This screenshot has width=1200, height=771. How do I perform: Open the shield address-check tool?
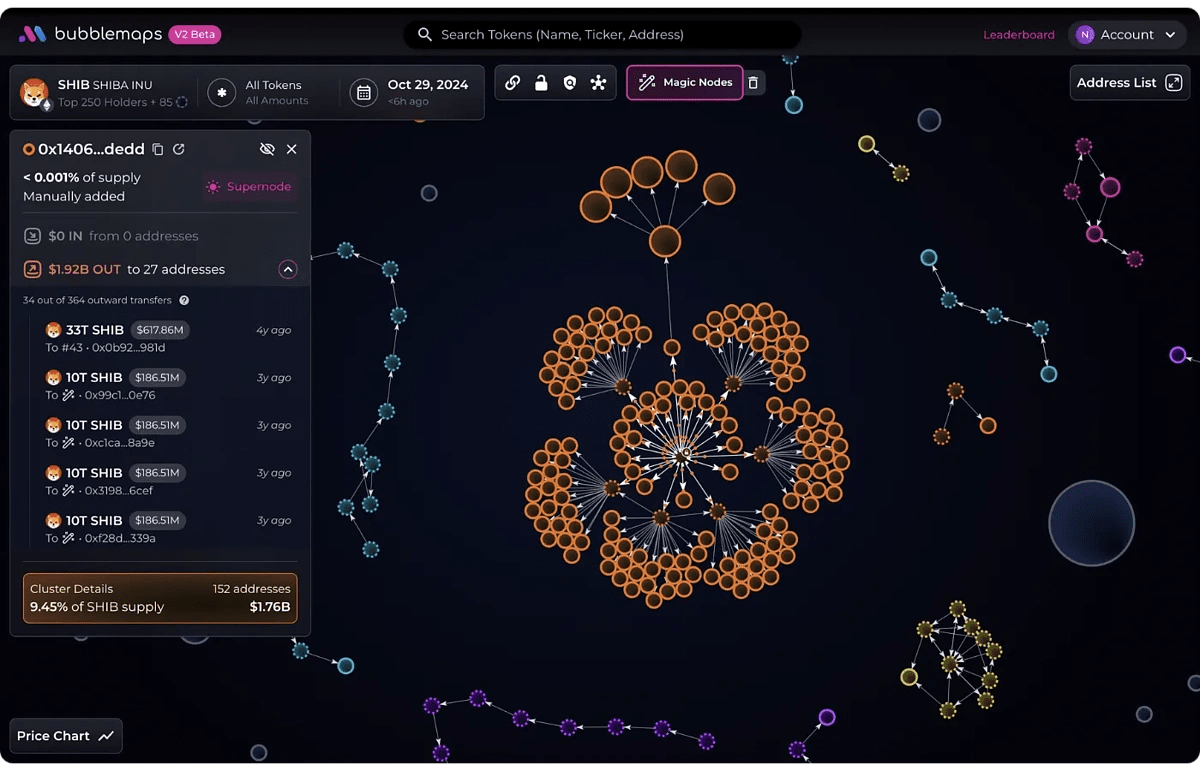[568, 83]
